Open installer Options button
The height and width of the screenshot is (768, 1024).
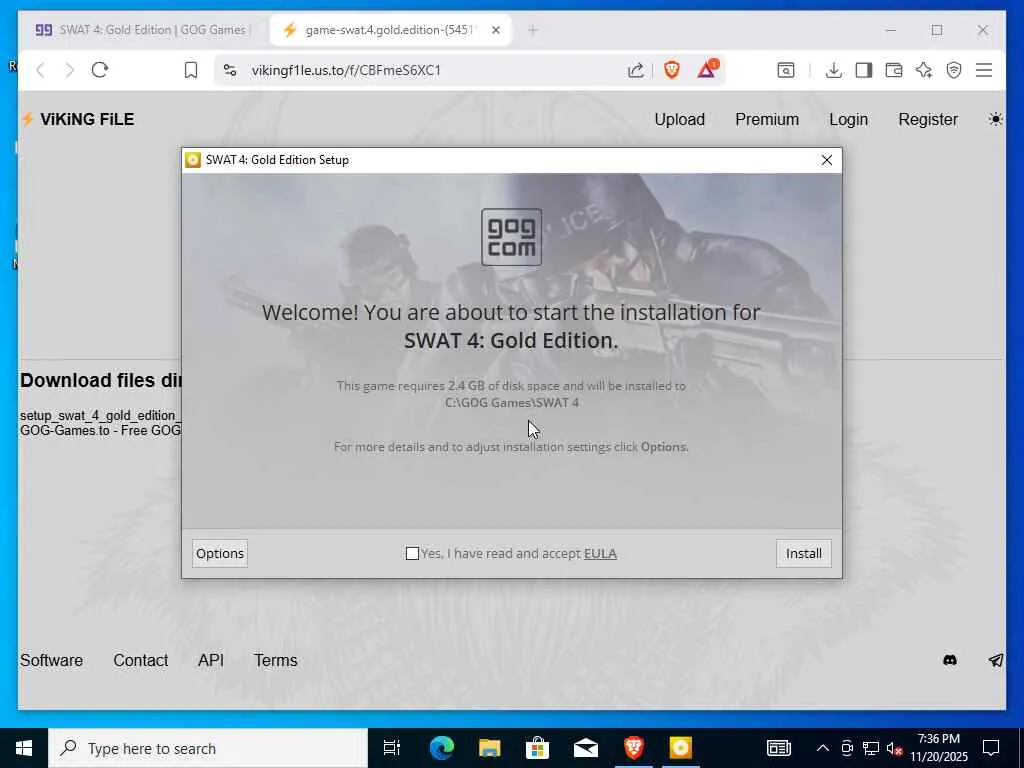click(x=220, y=553)
